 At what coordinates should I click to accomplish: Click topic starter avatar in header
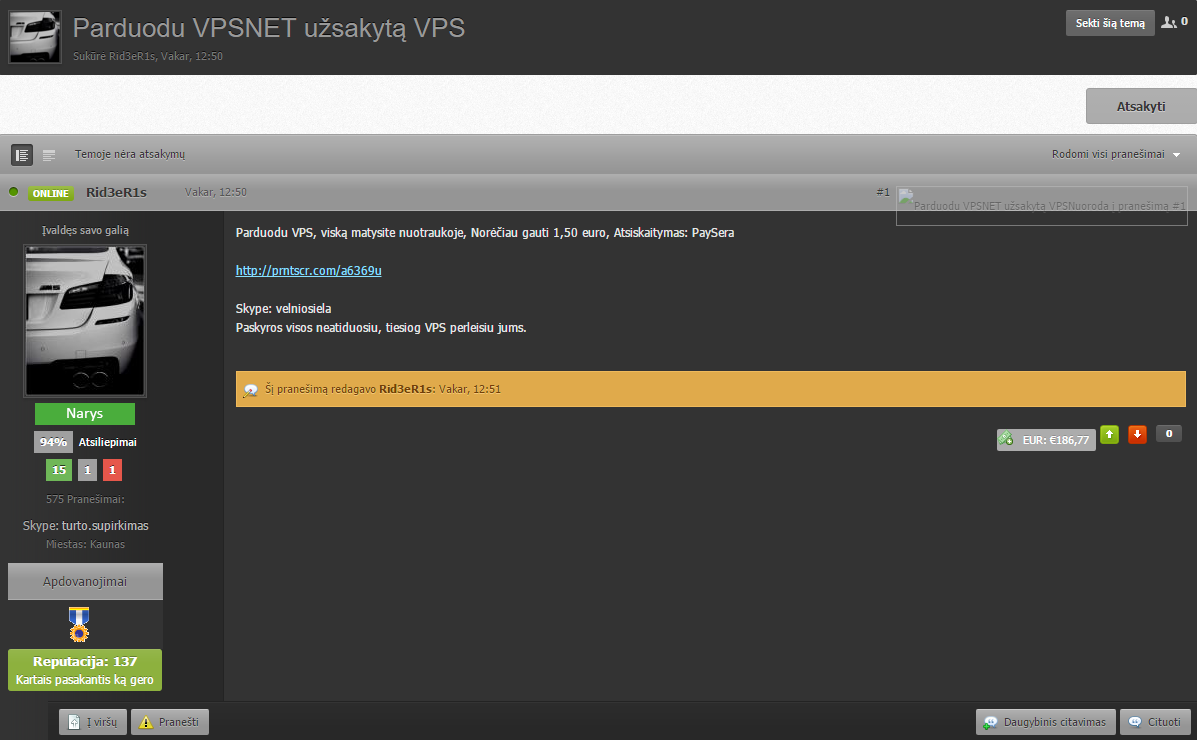pos(34,37)
